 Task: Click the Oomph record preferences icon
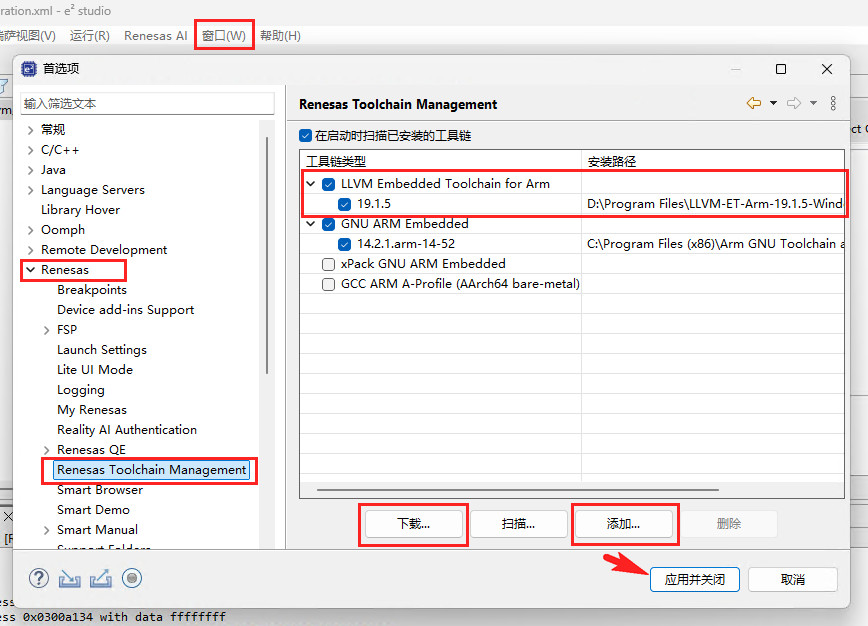pyautogui.click(x=132, y=578)
